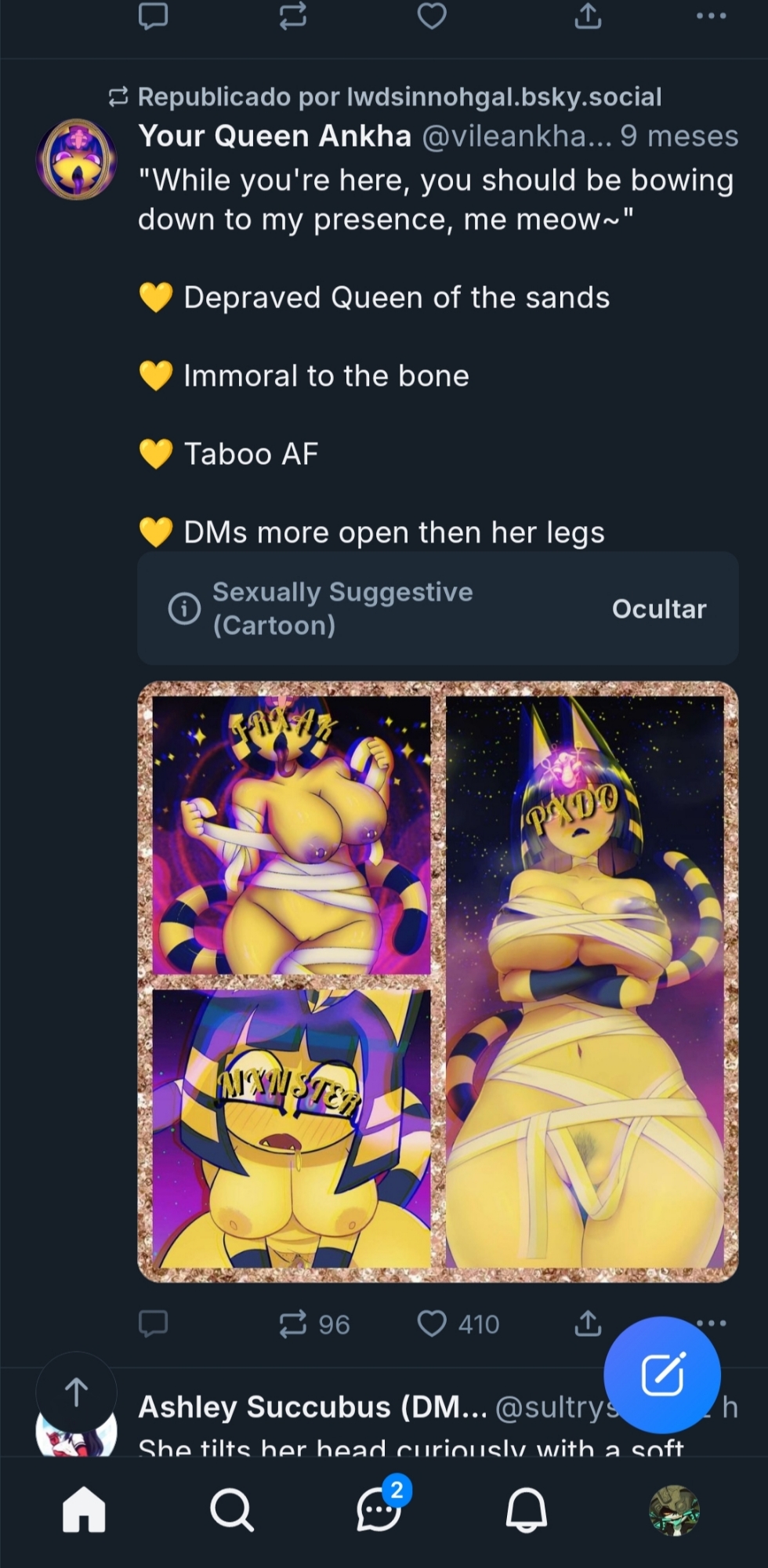Image resolution: width=768 pixels, height=1568 pixels.
Task: Reply to Your Queen Ankha's post
Action: 153,1323
